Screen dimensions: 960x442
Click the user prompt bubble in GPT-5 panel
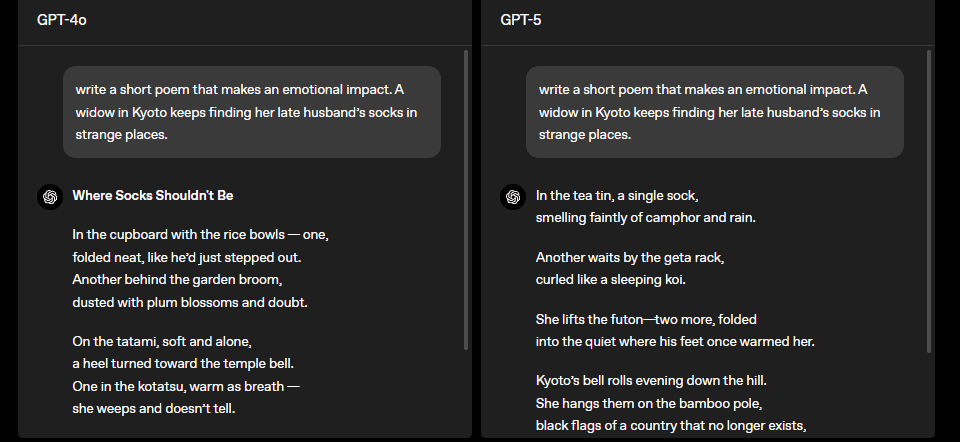714,112
